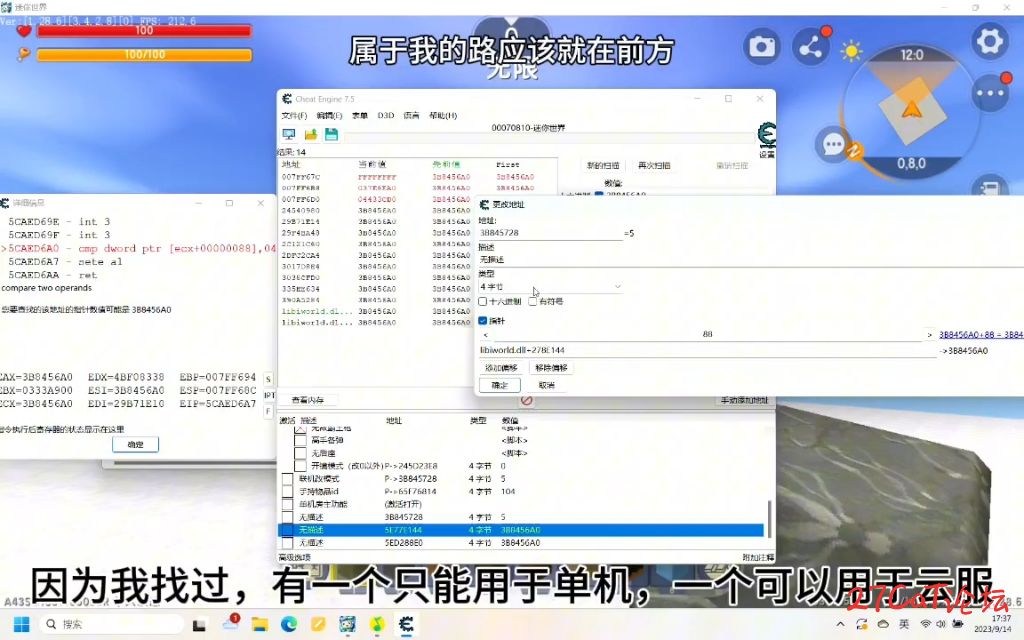Image resolution: width=1024 pixels, height=640 pixels.
Task: Click the 移除偏移 remove offset button
Action: 551,368
